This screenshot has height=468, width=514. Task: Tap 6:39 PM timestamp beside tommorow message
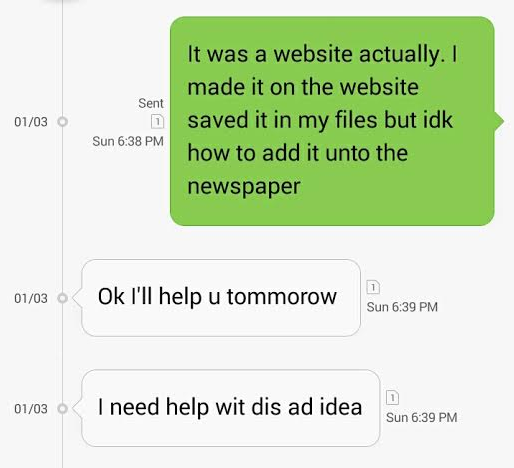coord(402,307)
